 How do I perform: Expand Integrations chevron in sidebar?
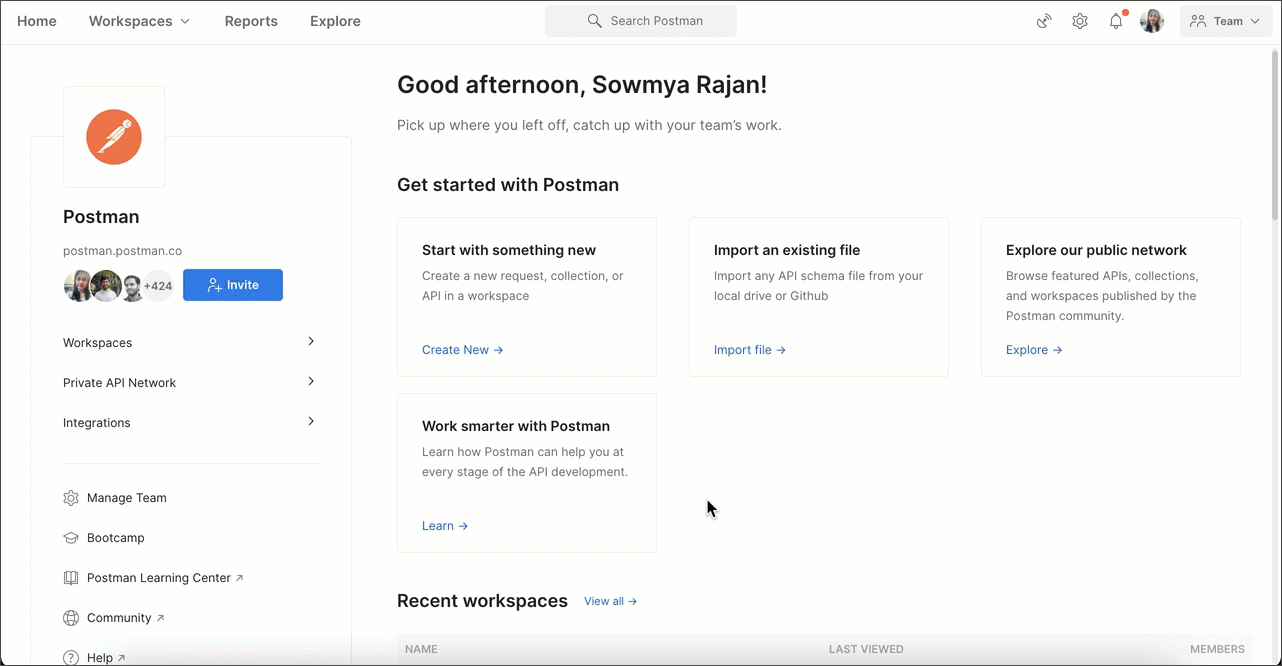pyautogui.click(x=311, y=422)
